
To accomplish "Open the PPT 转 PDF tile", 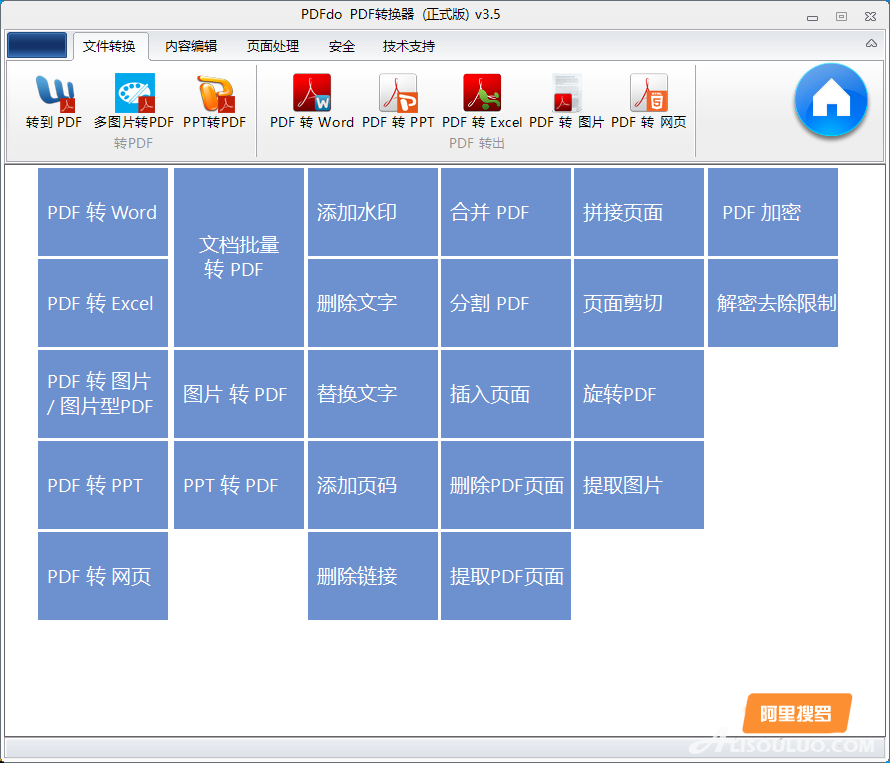I will pos(239,485).
